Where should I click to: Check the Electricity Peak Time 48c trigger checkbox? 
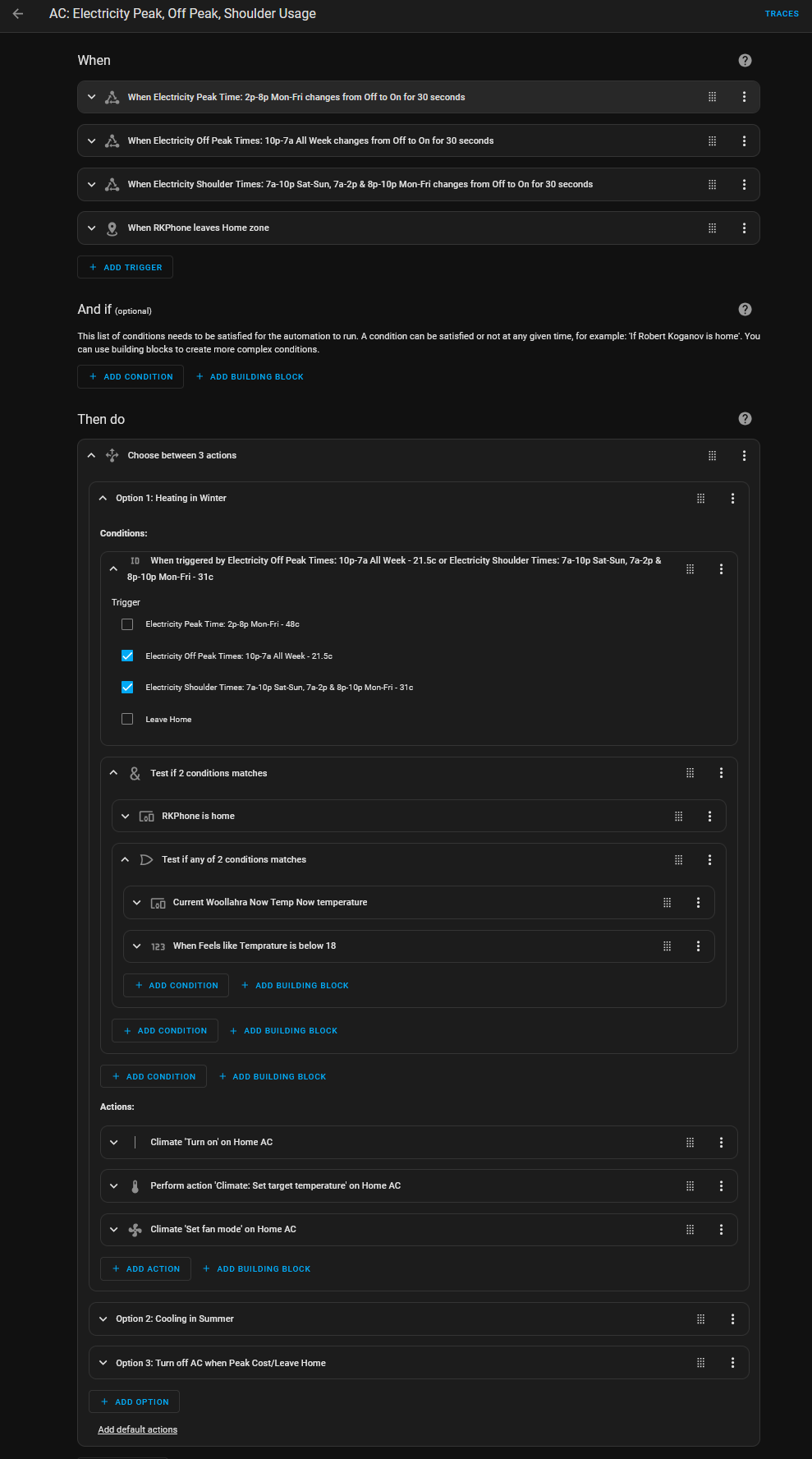(127, 624)
